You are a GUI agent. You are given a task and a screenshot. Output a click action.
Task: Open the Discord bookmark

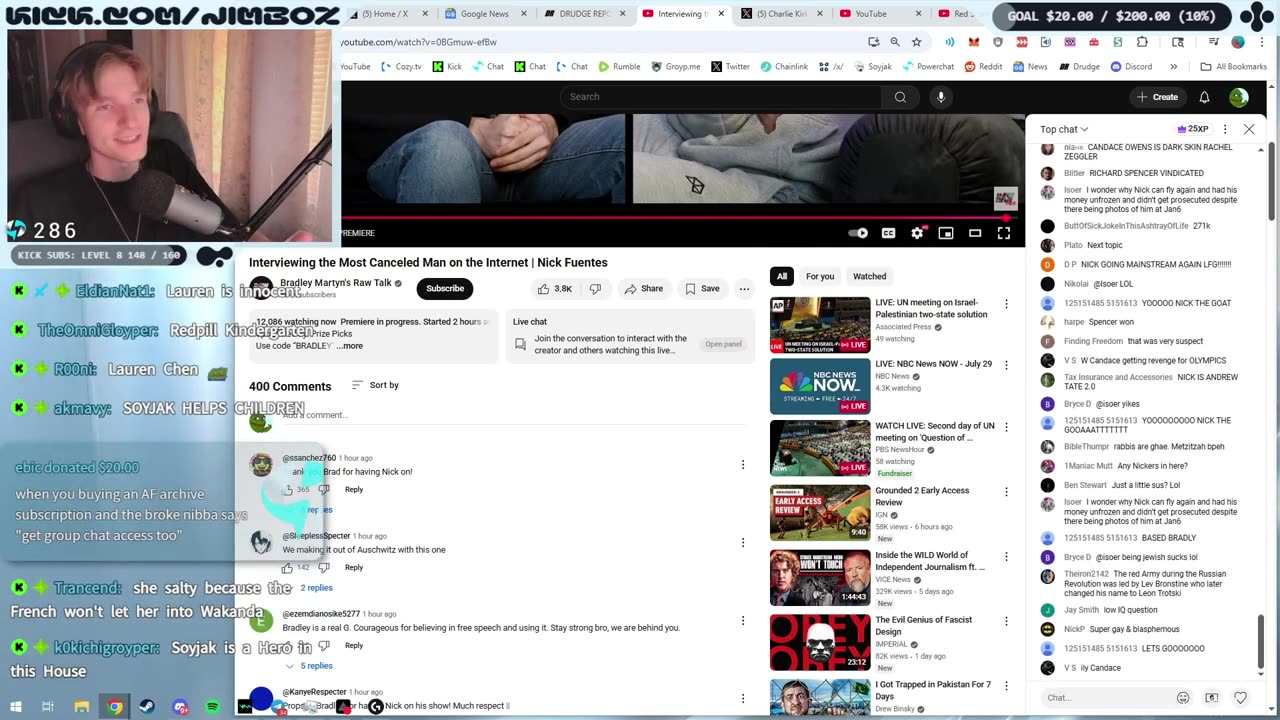tap(1130, 67)
